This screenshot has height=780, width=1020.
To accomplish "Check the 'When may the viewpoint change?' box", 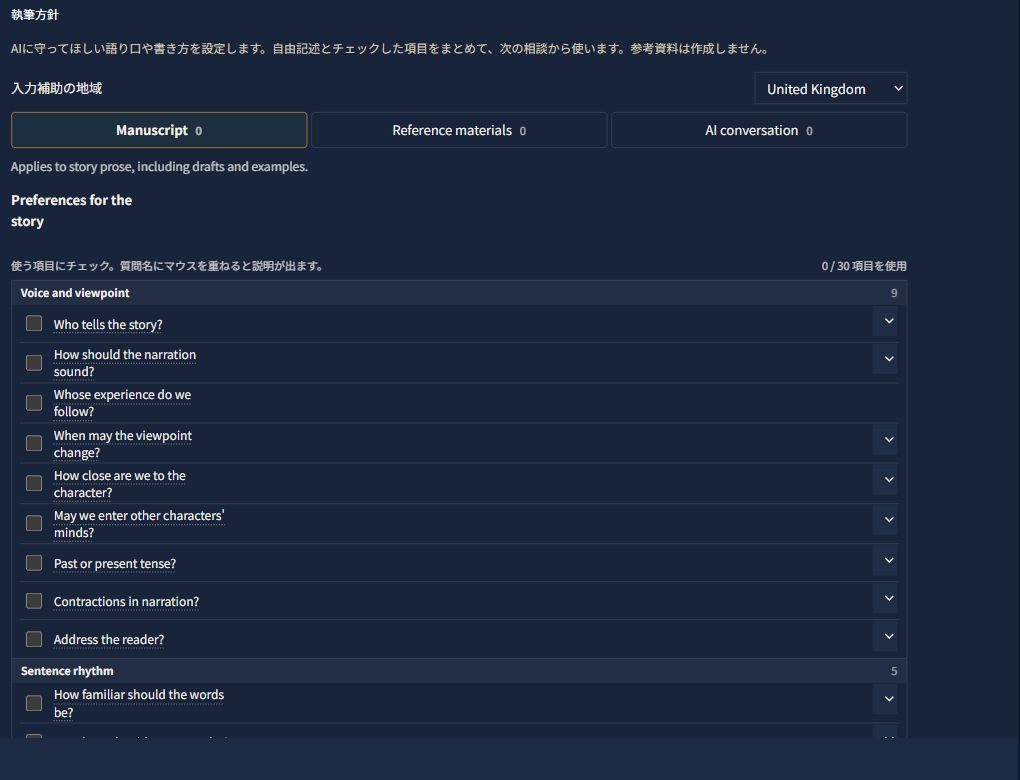I will point(34,443).
